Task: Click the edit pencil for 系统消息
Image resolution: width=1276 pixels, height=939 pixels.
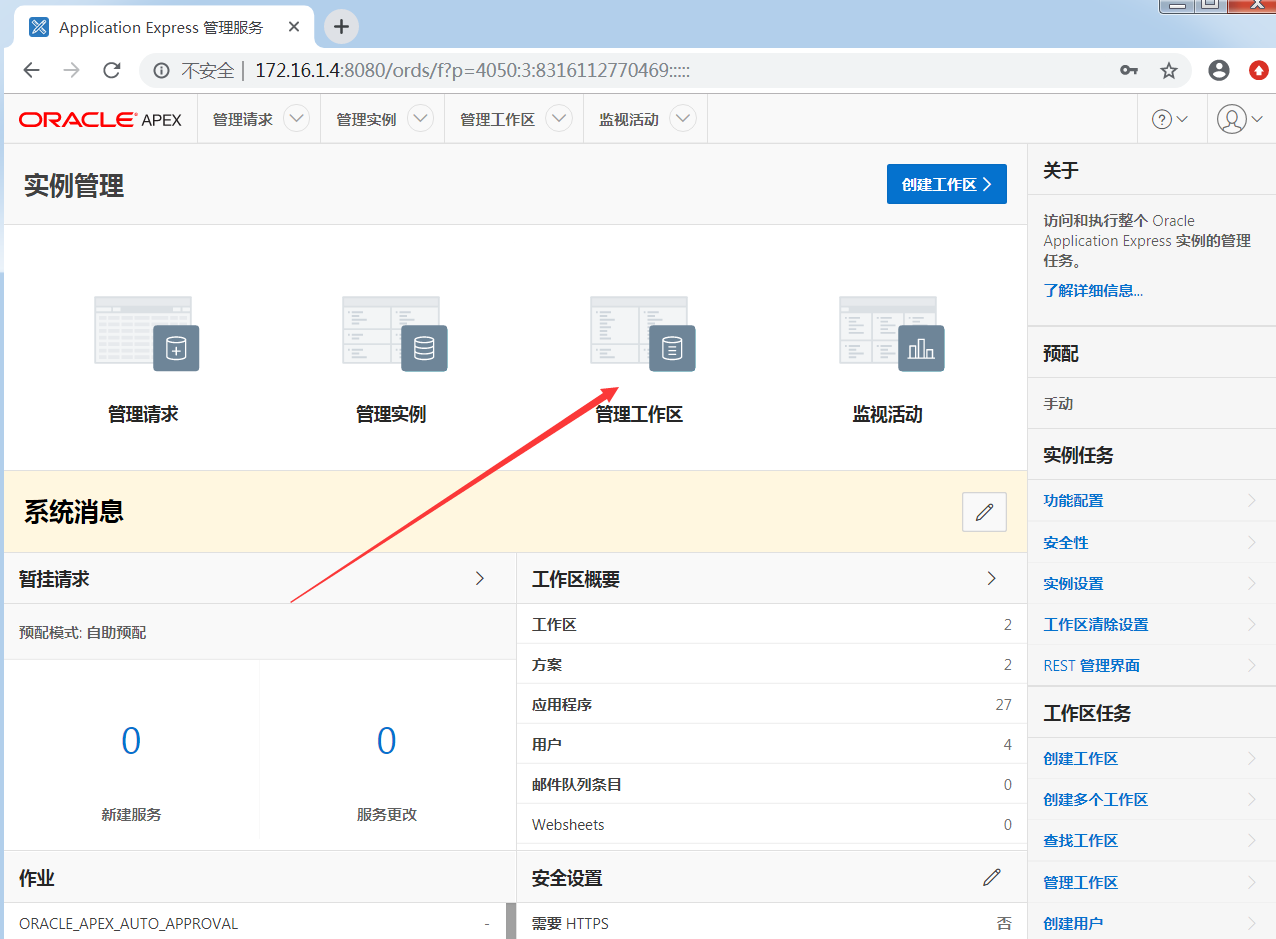Action: click(984, 512)
